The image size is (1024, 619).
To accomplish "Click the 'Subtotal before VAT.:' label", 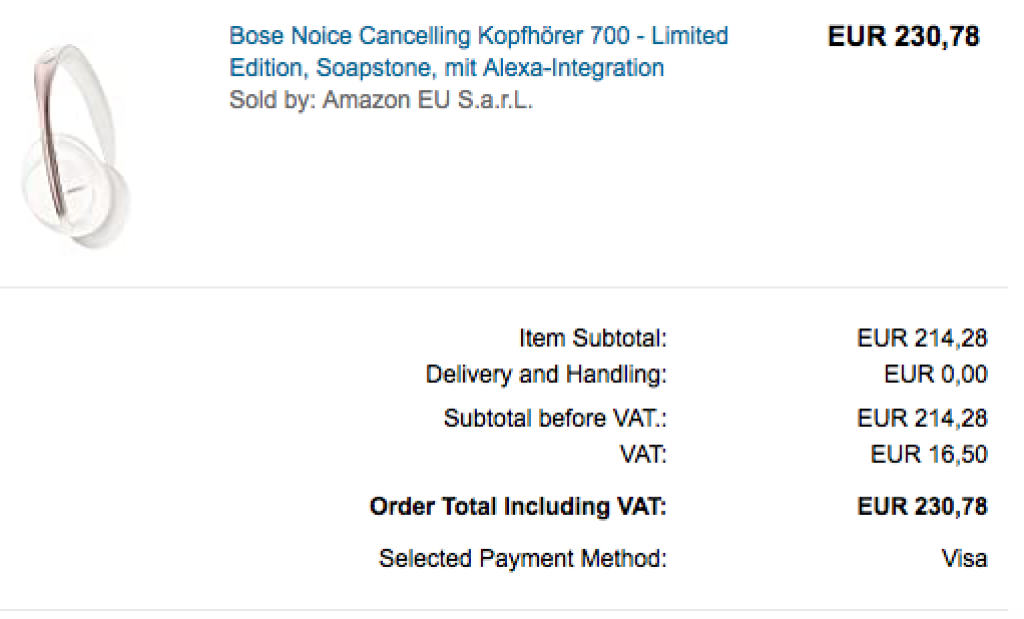I will (x=555, y=418).
